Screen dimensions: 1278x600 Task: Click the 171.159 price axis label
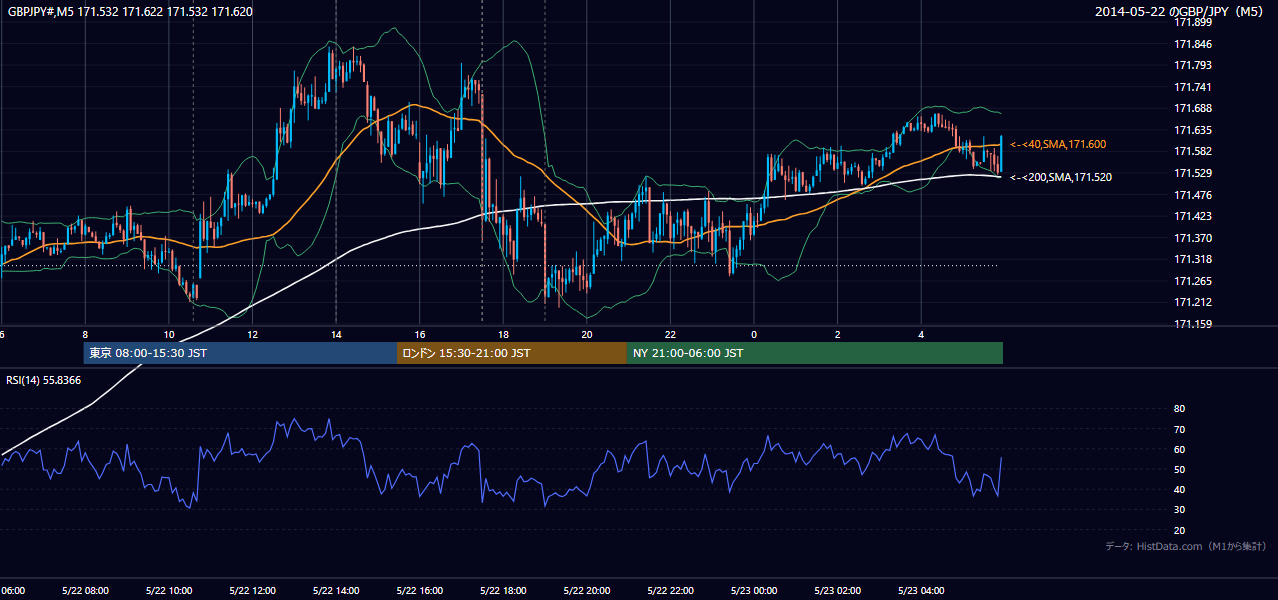(1193, 324)
